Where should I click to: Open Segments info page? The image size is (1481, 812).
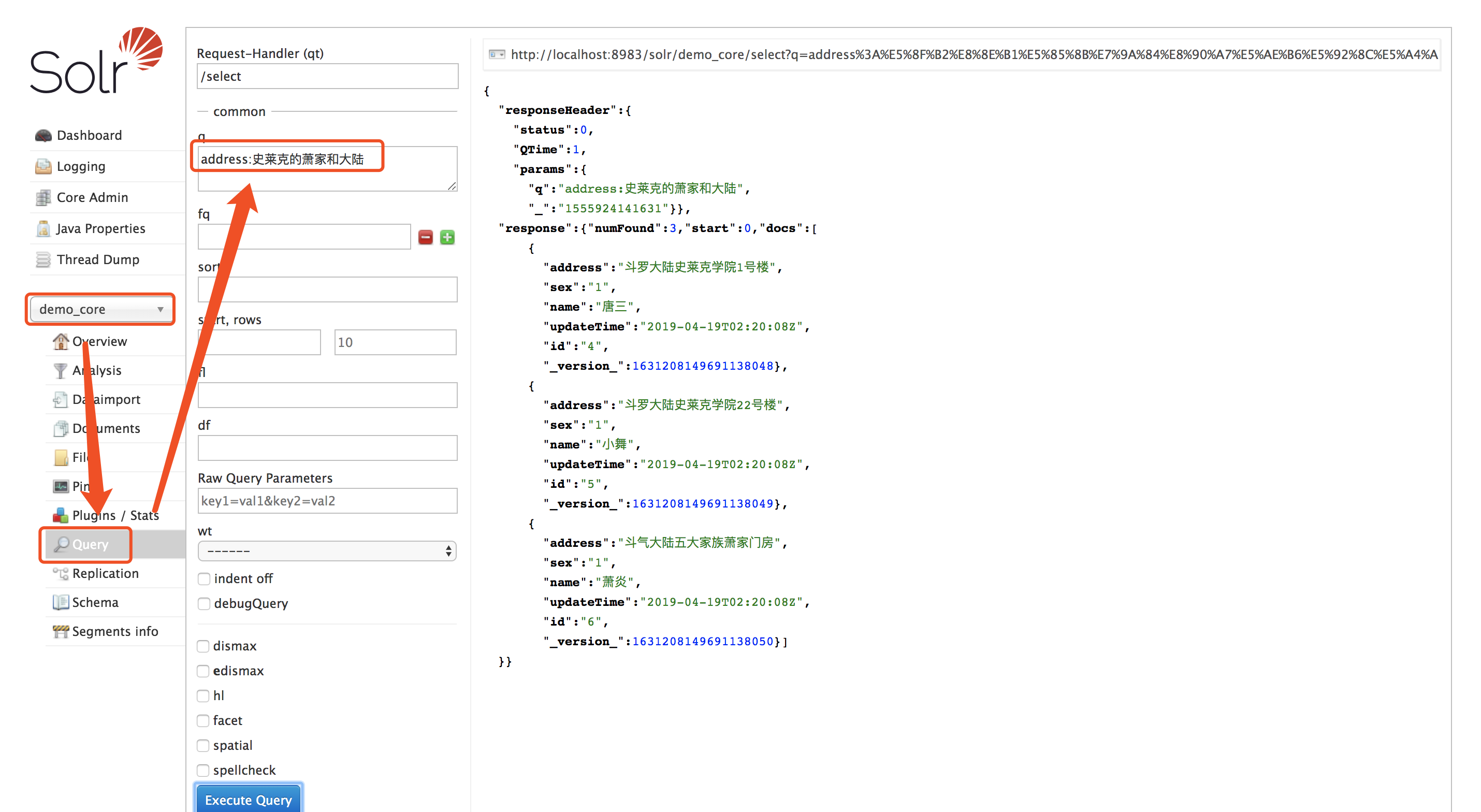tap(114, 631)
